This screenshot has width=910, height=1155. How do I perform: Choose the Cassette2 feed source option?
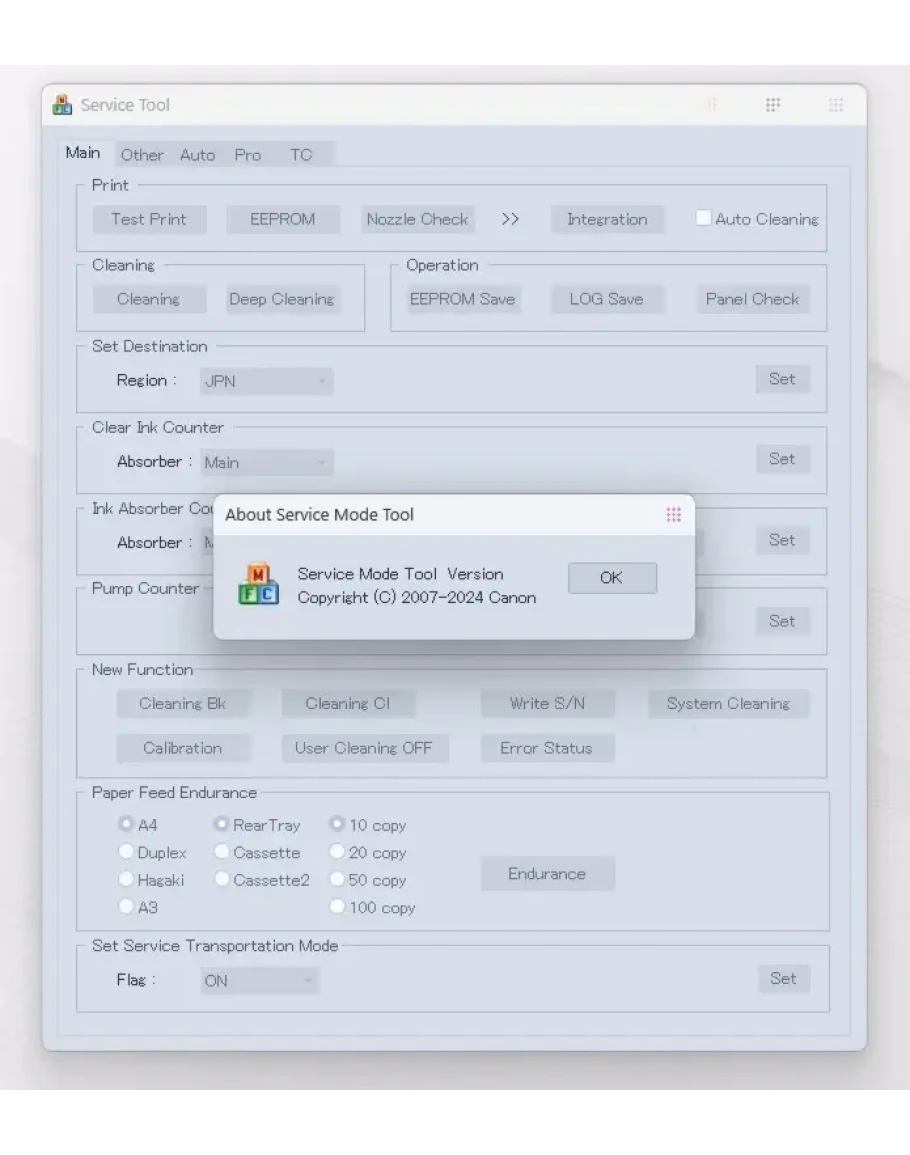click(x=222, y=880)
